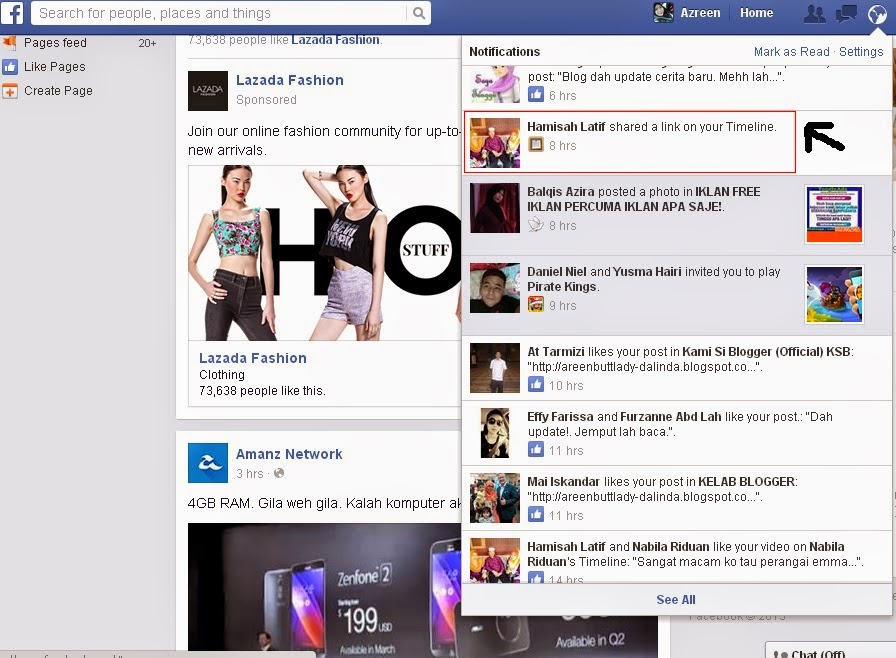
Task: Open Like Pages in sidebar
Action: point(55,67)
